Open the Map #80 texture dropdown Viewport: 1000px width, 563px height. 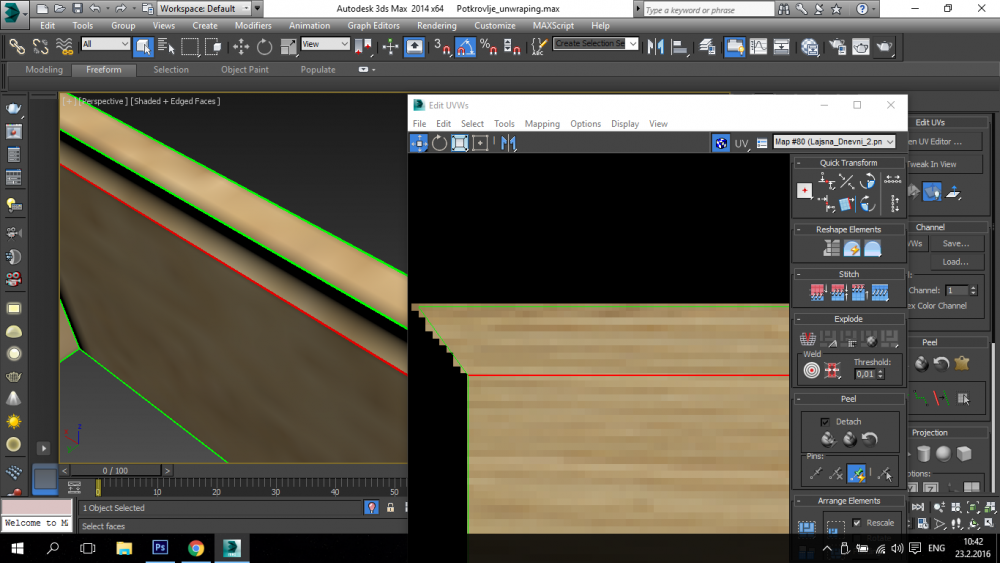pos(832,143)
